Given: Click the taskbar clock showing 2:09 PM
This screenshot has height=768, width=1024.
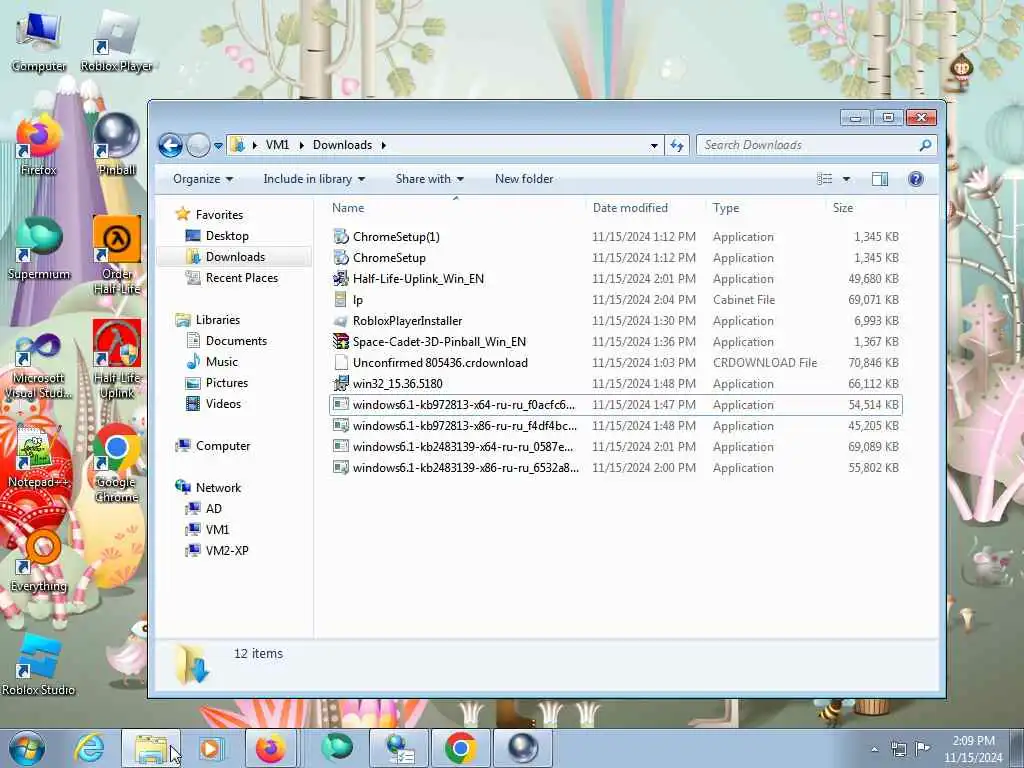Looking at the screenshot, I should tap(973, 748).
